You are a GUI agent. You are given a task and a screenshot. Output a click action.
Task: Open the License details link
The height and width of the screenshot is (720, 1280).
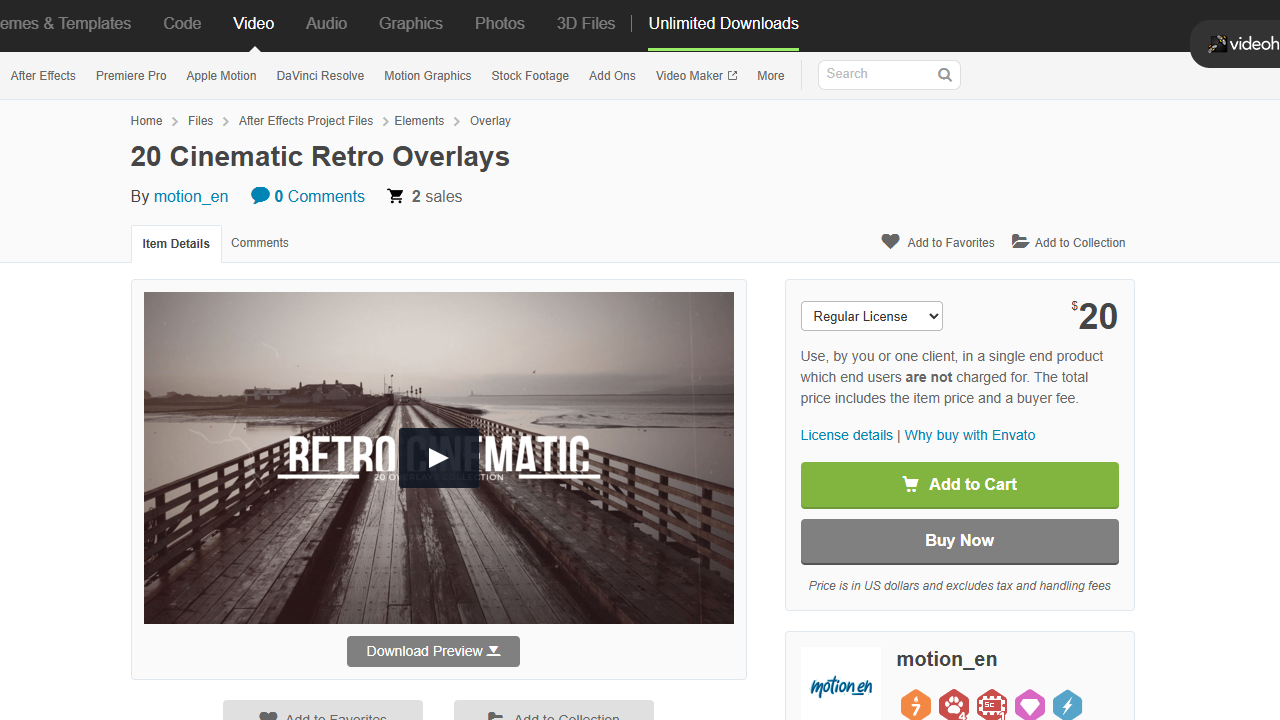pyautogui.click(x=846, y=435)
